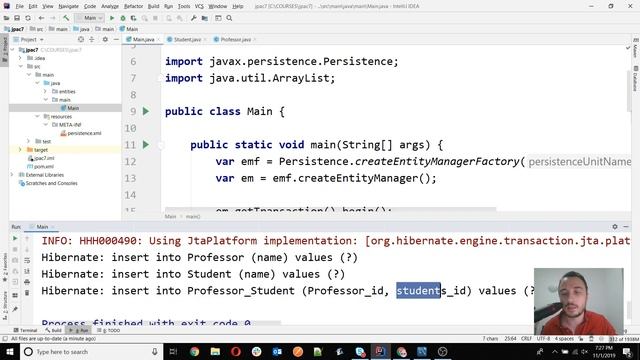Click the collapse all icon in Project panel

click(x=91, y=39)
